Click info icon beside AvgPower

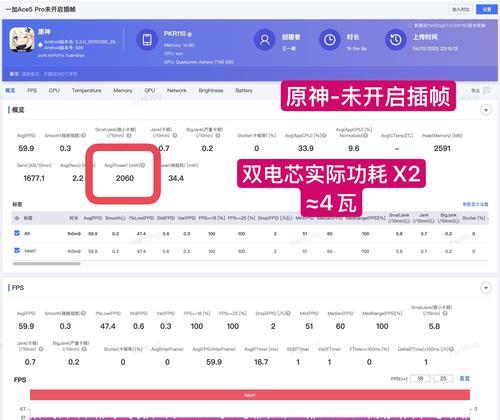(143, 165)
